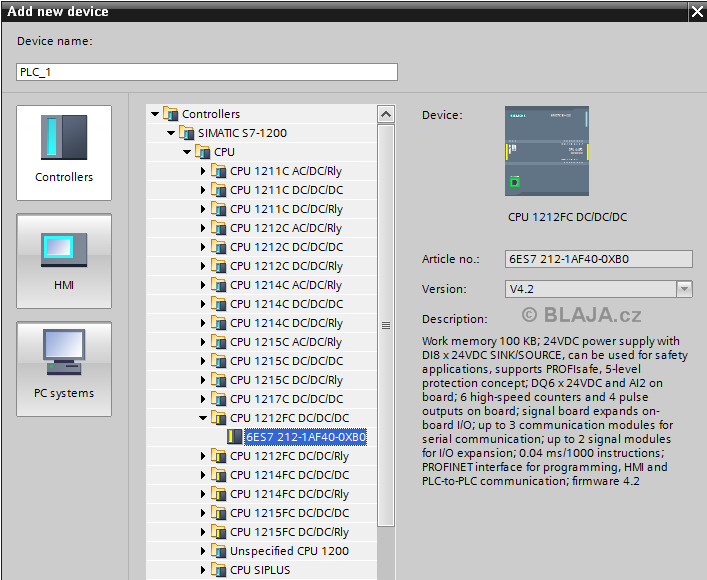Image resolution: width=707 pixels, height=580 pixels.
Task: Click folder icon of CPU 1212C DC/DC/Rly
Action: [x=219, y=266]
